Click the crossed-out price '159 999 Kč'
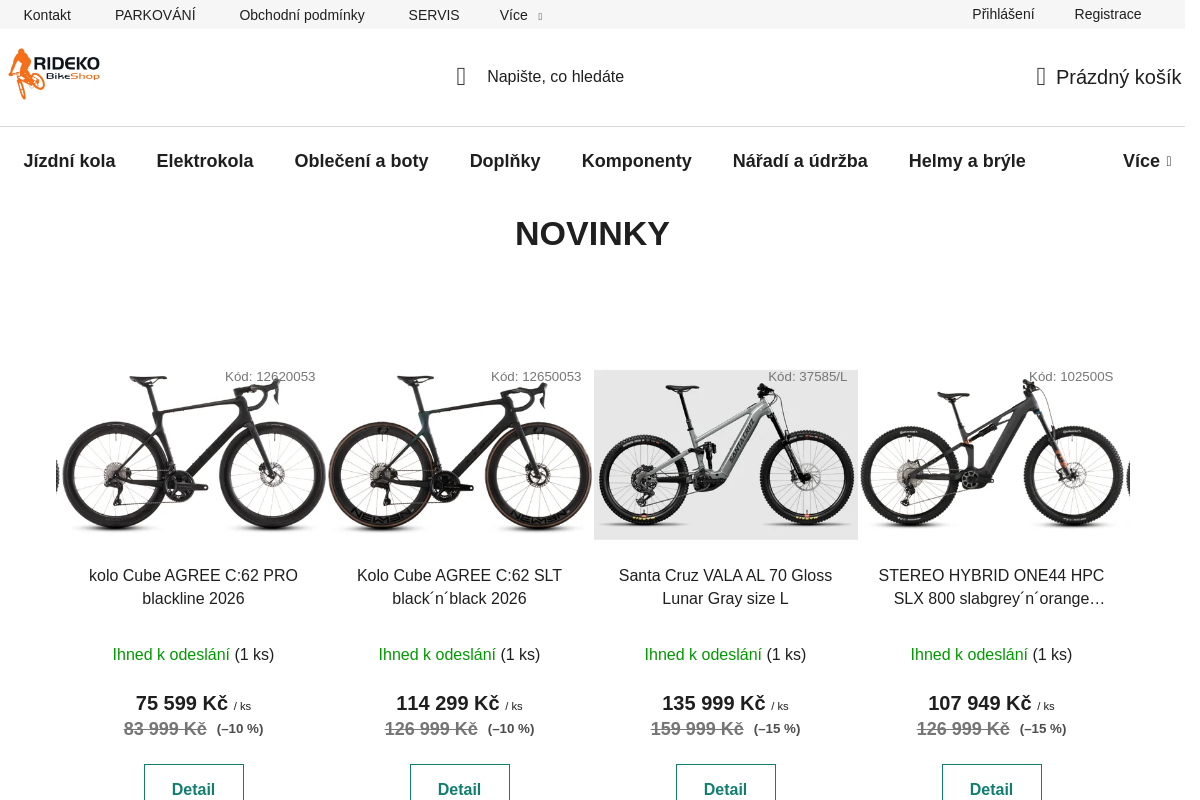This screenshot has width=1200, height=800. click(697, 729)
